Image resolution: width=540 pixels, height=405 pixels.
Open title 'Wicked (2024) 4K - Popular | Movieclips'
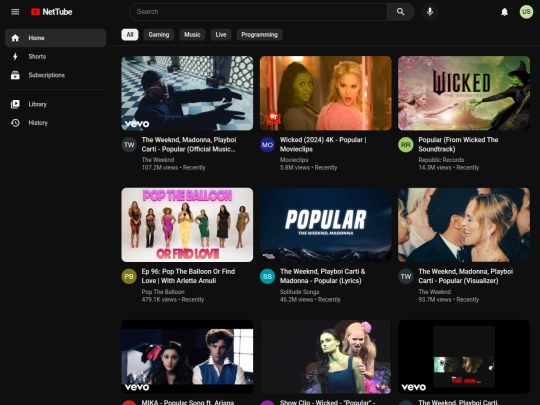point(323,145)
